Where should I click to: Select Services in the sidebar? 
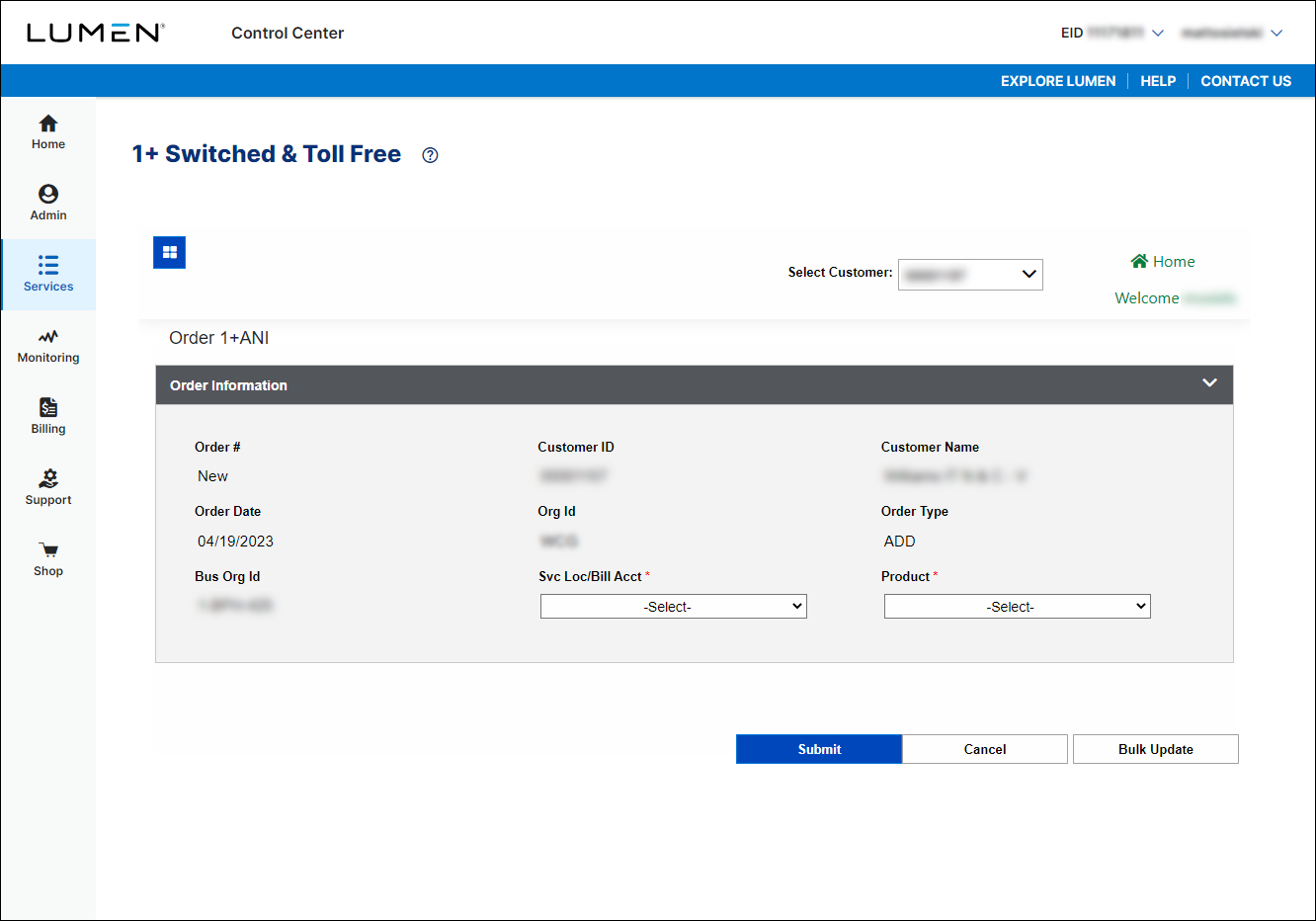pyautogui.click(x=48, y=275)
